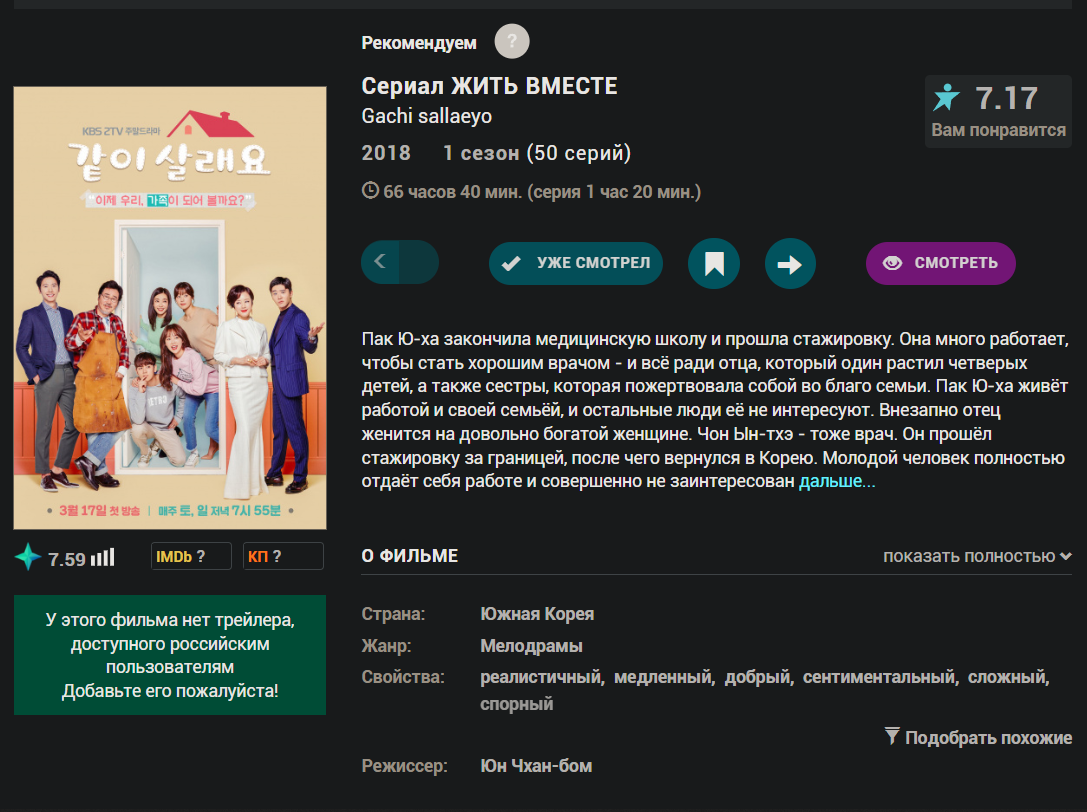Click the purple СМОТРЕТЬ button
Viewport: 1087px width, 812px height.
(x=940, y=263)
